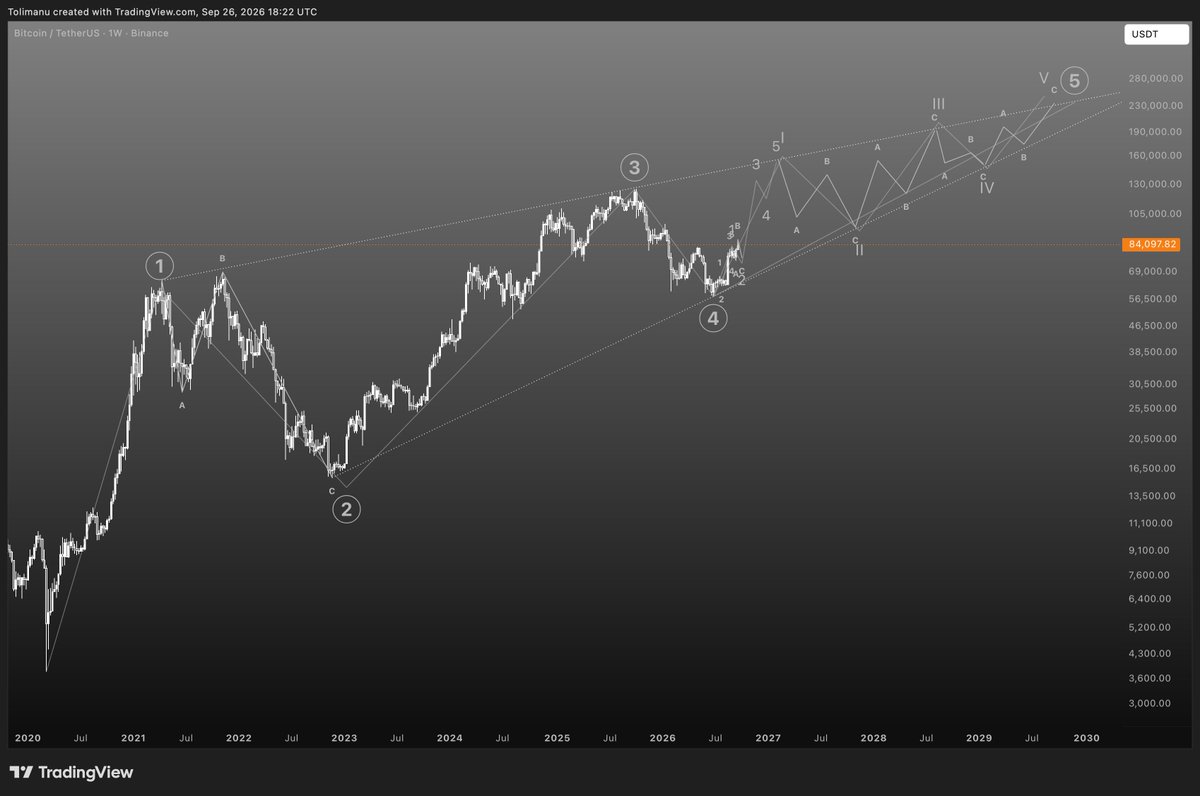Click the Roman numeral IV wave label
Screen dimensions: 1200x796
coord(986,188)
